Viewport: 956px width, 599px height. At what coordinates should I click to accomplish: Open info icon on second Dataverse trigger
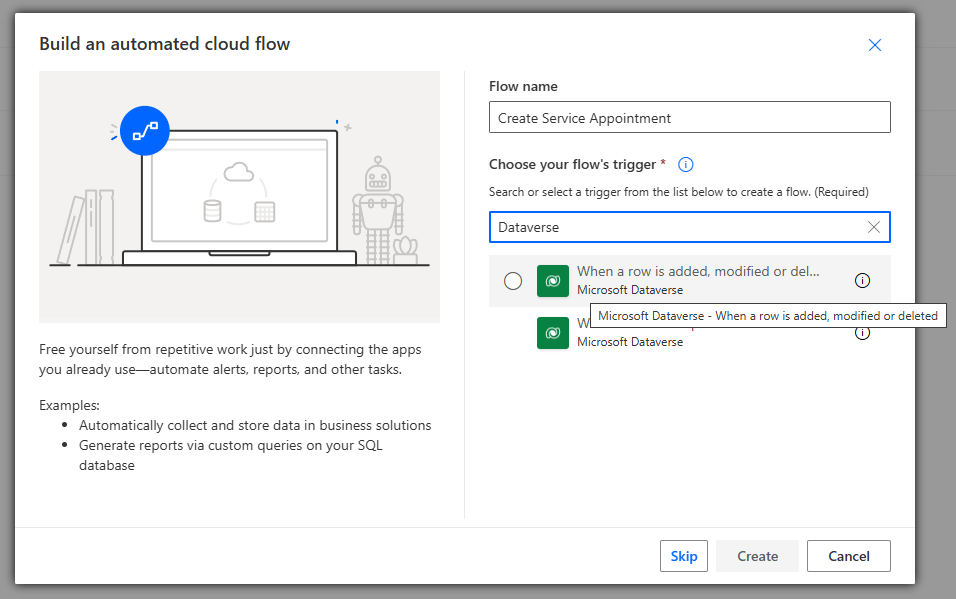[x=862, y=334]
